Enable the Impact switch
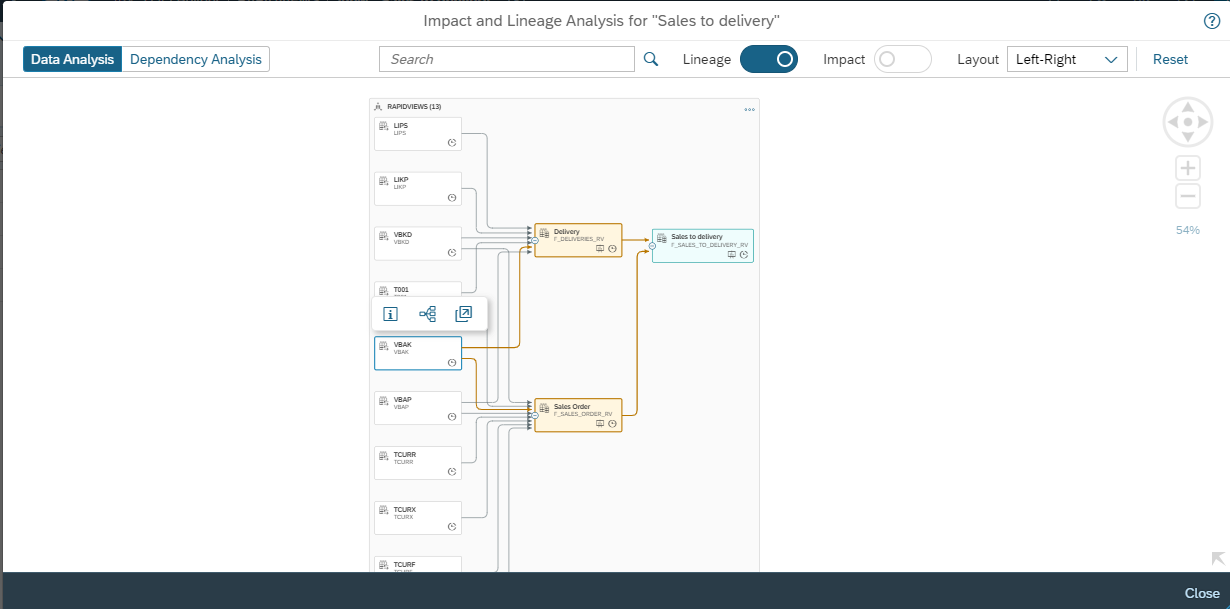Viewport: 1230px width, 609px height. (902, 59)
